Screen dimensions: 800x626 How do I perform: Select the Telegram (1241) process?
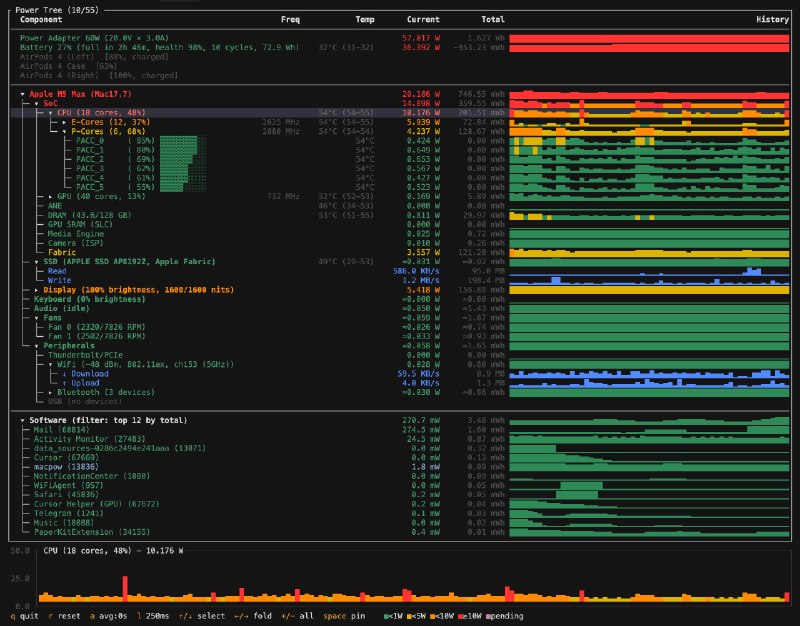pyautogui.click(x=400, y=514)
